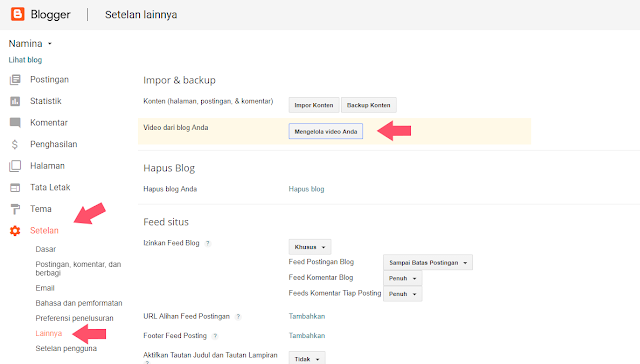Screen dimensions: 640x364
Task: Click help icon beside Footer Feed Posting
Action: click(x=215, y=336)
